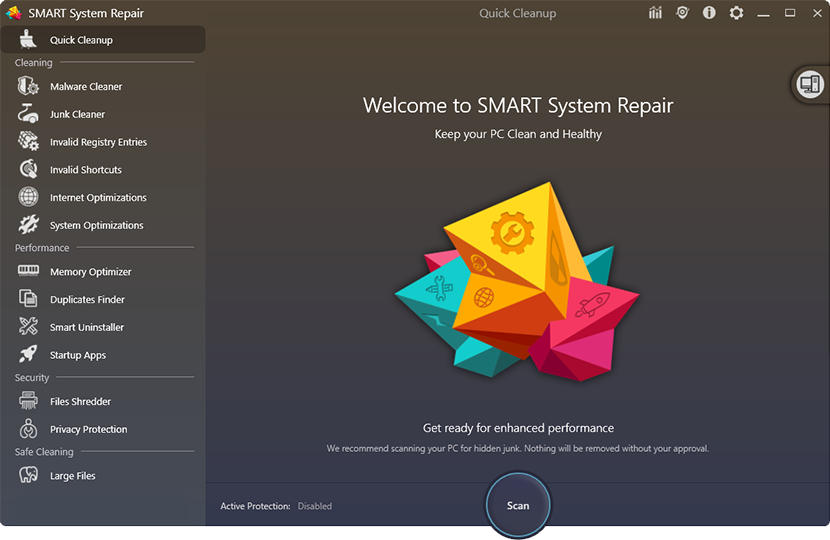Click the Malware Cleaner shield icon
The width and height of the screenshot is (830, 540).
click(x=28, y=86)
